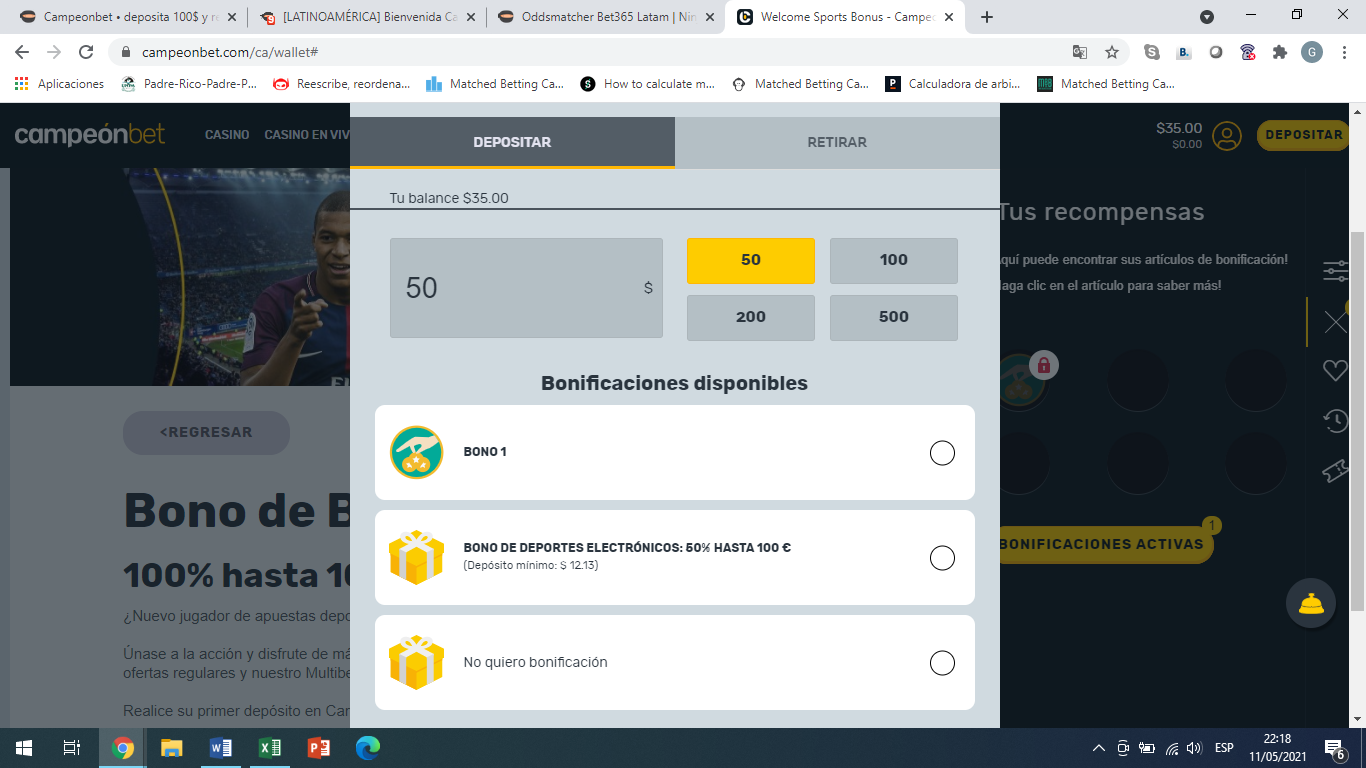Pick the 500 deposit amount button
This screenshot has width=1366, height=768.
coord(893,317)
